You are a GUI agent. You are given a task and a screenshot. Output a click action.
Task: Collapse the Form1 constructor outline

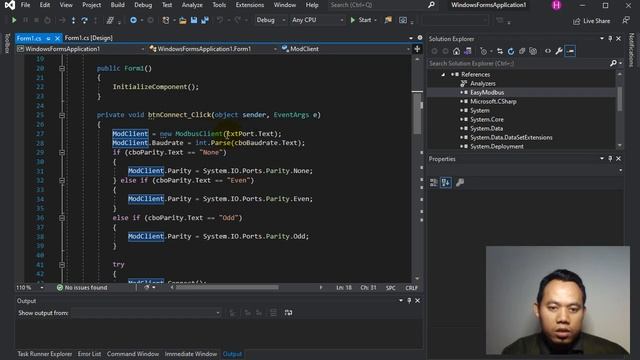point(62,69)
